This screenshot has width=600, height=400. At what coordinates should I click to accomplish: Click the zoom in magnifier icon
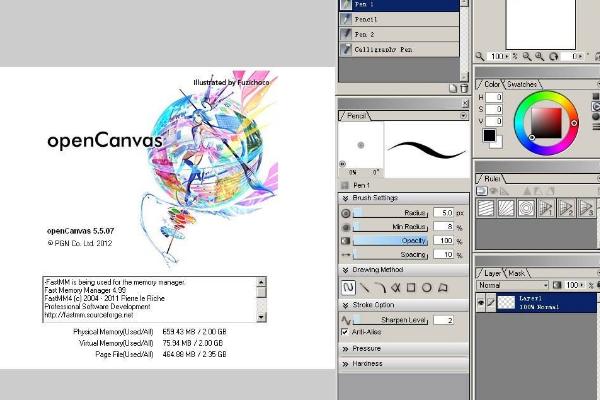tap(540, 57)
